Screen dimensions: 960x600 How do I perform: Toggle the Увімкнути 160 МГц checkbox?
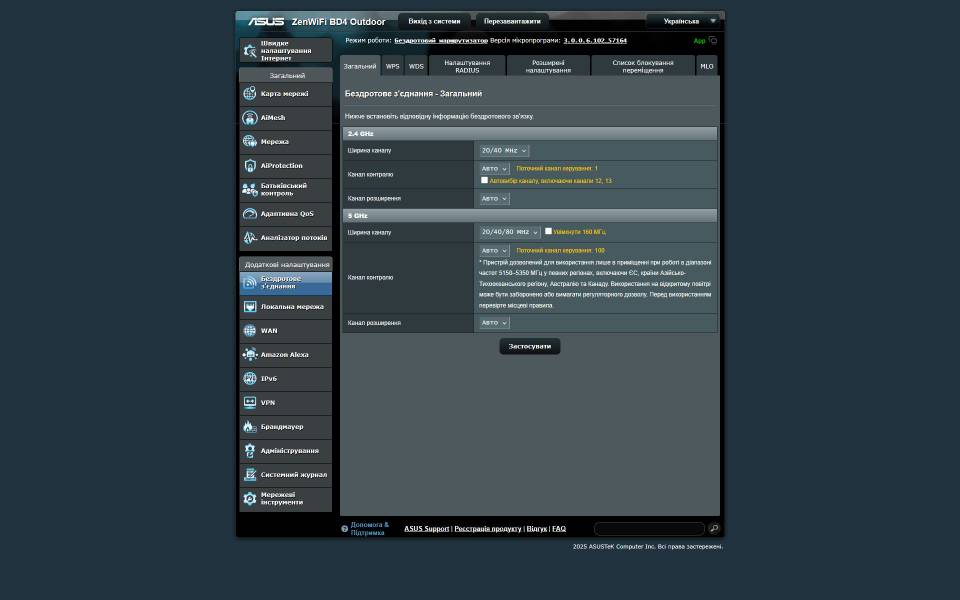(x=548, y=231)
